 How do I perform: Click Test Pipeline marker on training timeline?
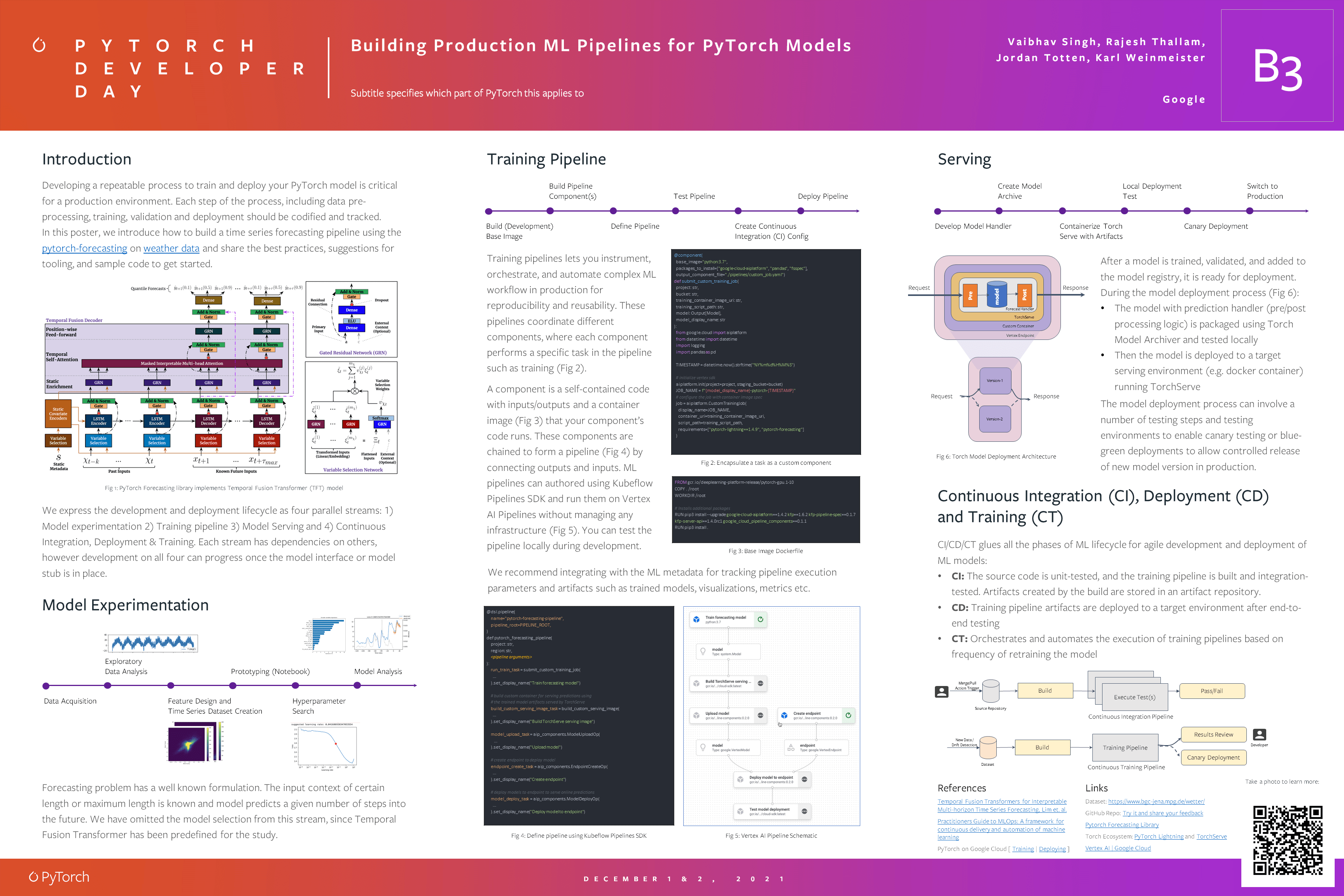coord(675,211)
